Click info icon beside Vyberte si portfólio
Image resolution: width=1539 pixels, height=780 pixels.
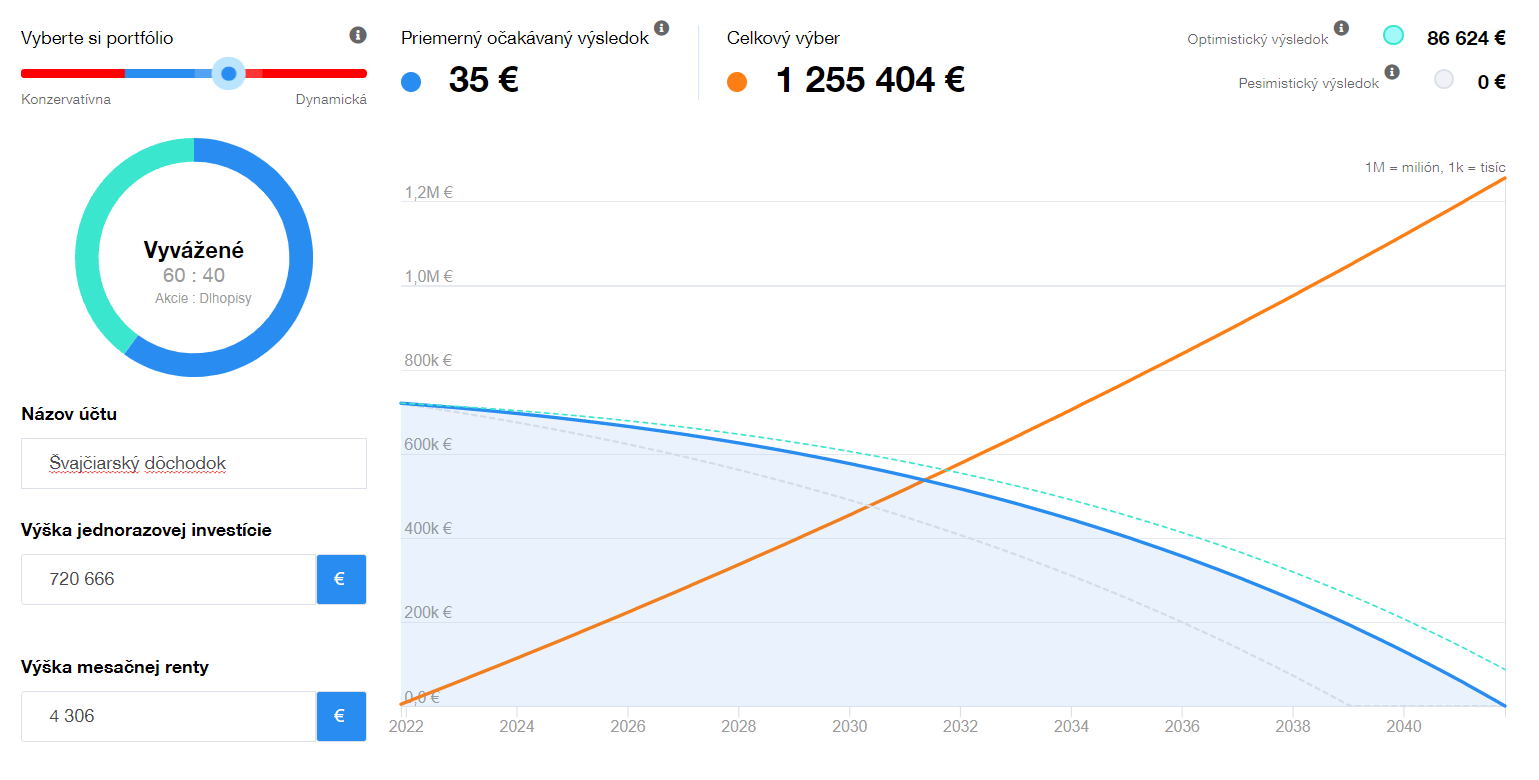[x=358, y=35]
